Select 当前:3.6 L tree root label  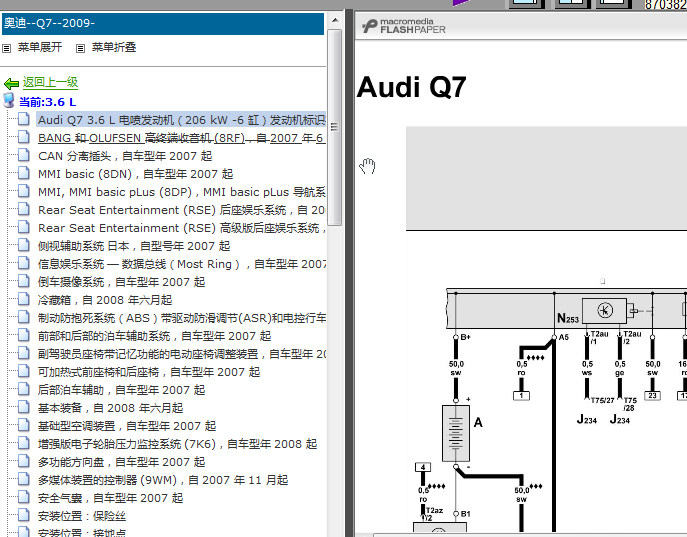pyautogui.click(x=47, y=102)
